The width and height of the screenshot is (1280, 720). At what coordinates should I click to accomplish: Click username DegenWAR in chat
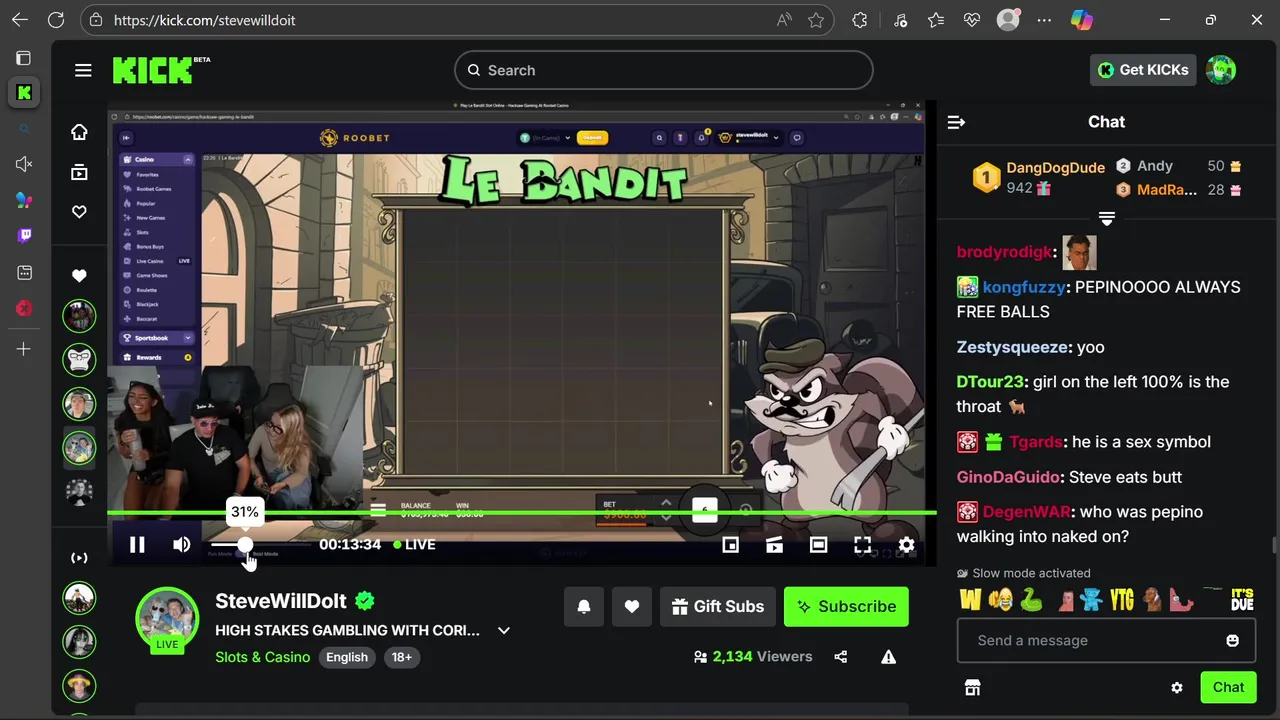[x=1026, y=512]
